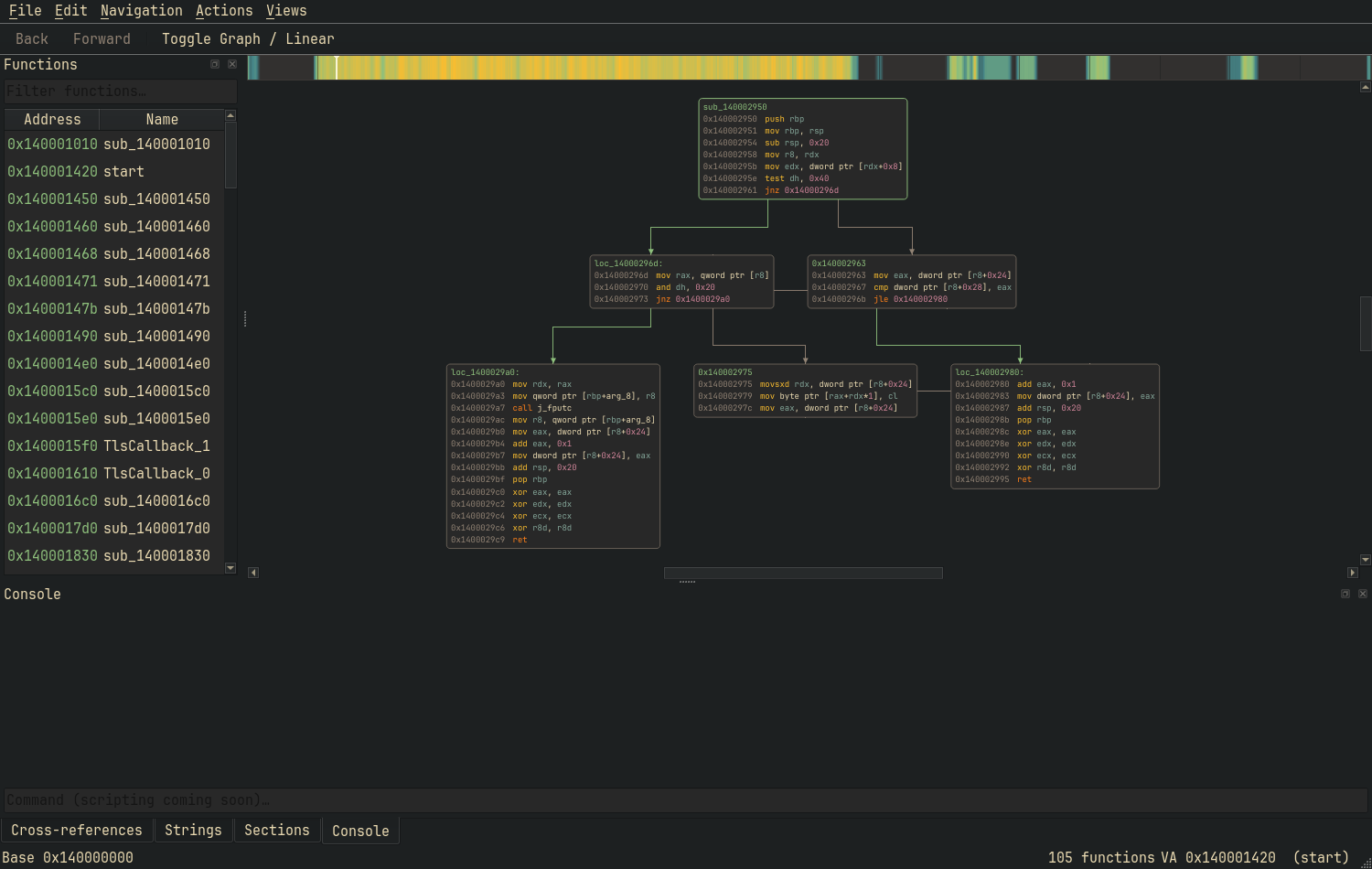The image size is (1372, 869).
Task: Switch to the Strings tab
Action: (193, 831)
